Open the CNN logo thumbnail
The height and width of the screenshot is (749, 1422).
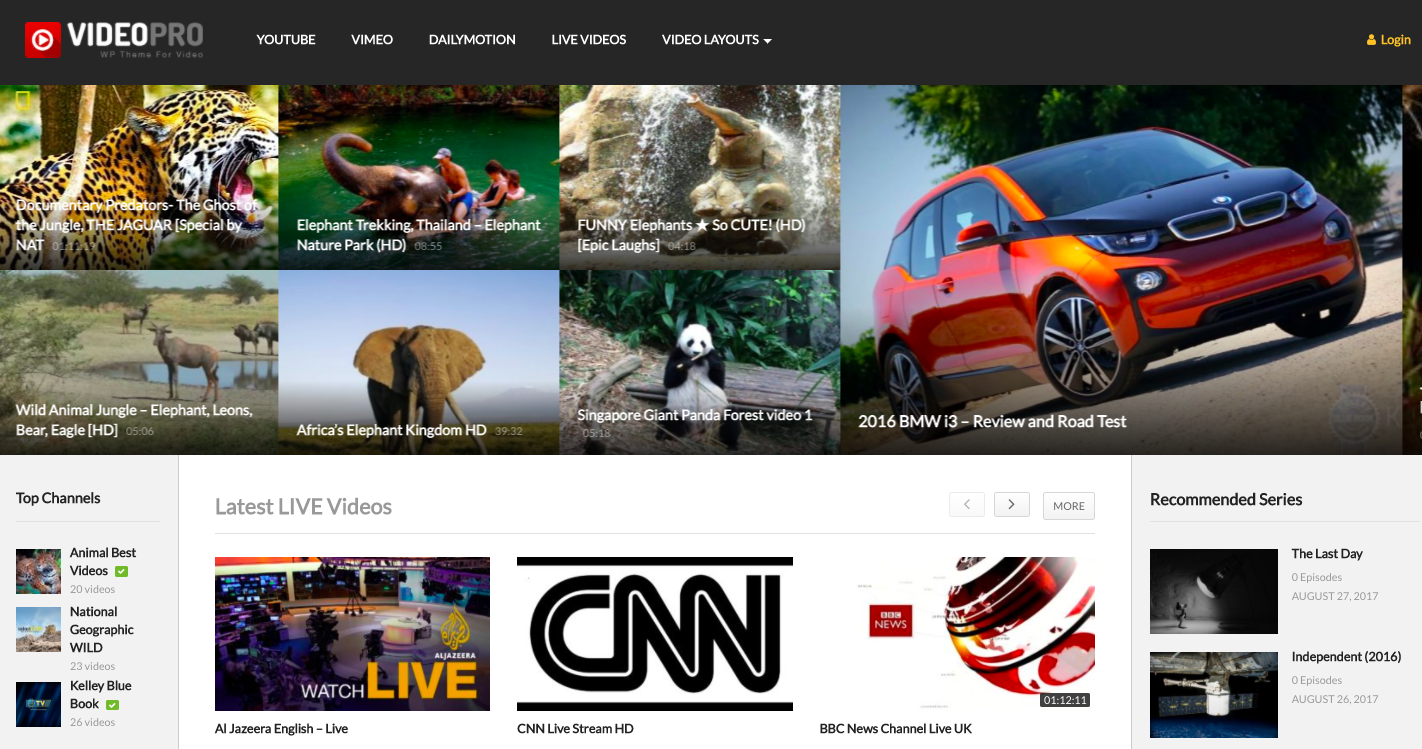[x=655, y=634]
